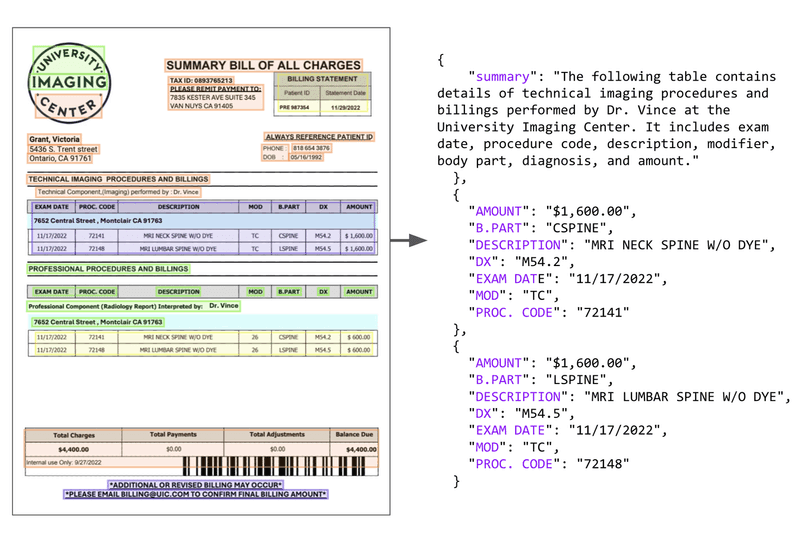Select the Technical Imaging Procedures and Billings heading
Viewport: 800px width, 543px height.
click(x=118, y=179)
